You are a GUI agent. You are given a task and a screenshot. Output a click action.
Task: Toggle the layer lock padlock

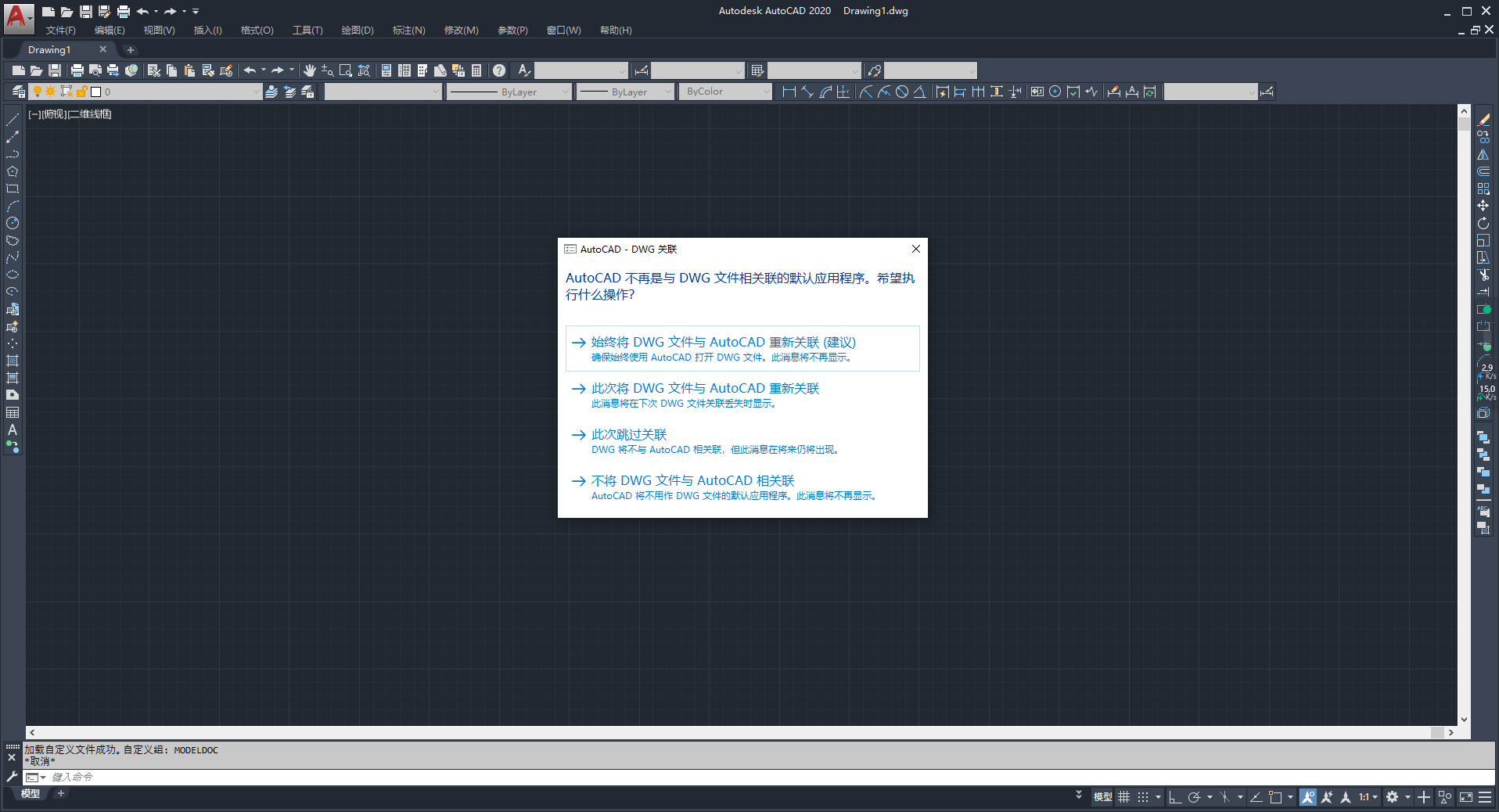click(81, 91)
